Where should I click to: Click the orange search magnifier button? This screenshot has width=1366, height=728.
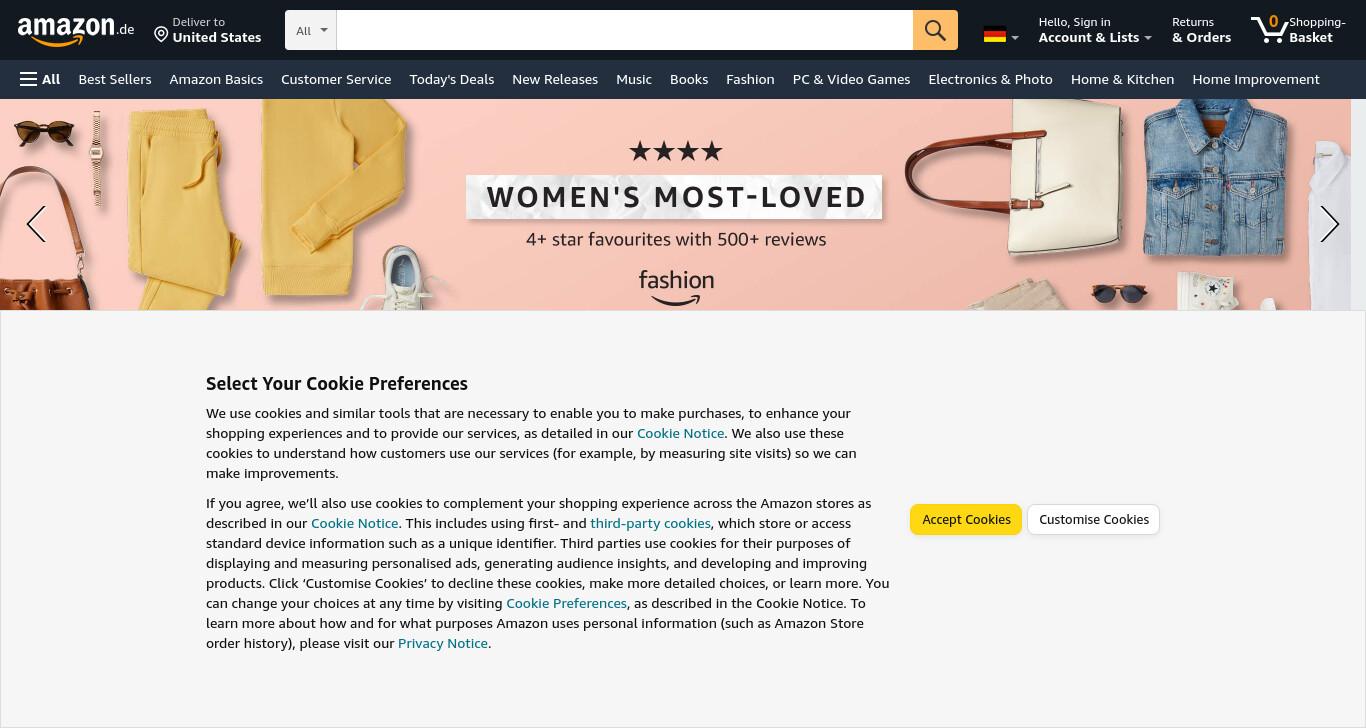pyautogui.click(x=935, y=30)
